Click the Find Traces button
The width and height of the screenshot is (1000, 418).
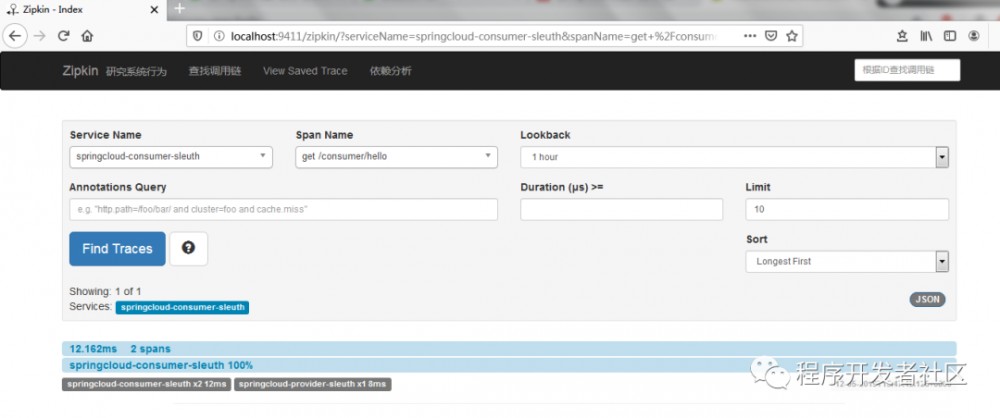point(117,249)
